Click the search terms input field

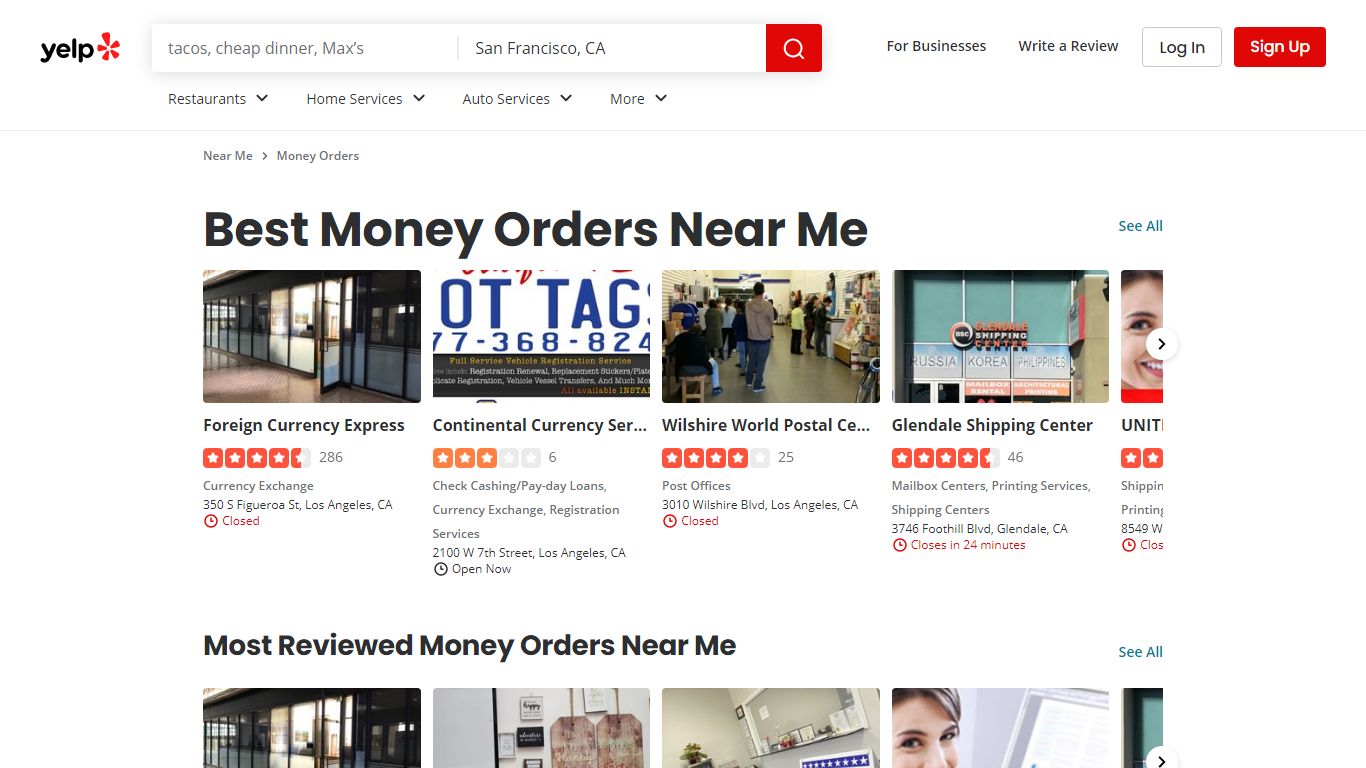pos(305,48)
